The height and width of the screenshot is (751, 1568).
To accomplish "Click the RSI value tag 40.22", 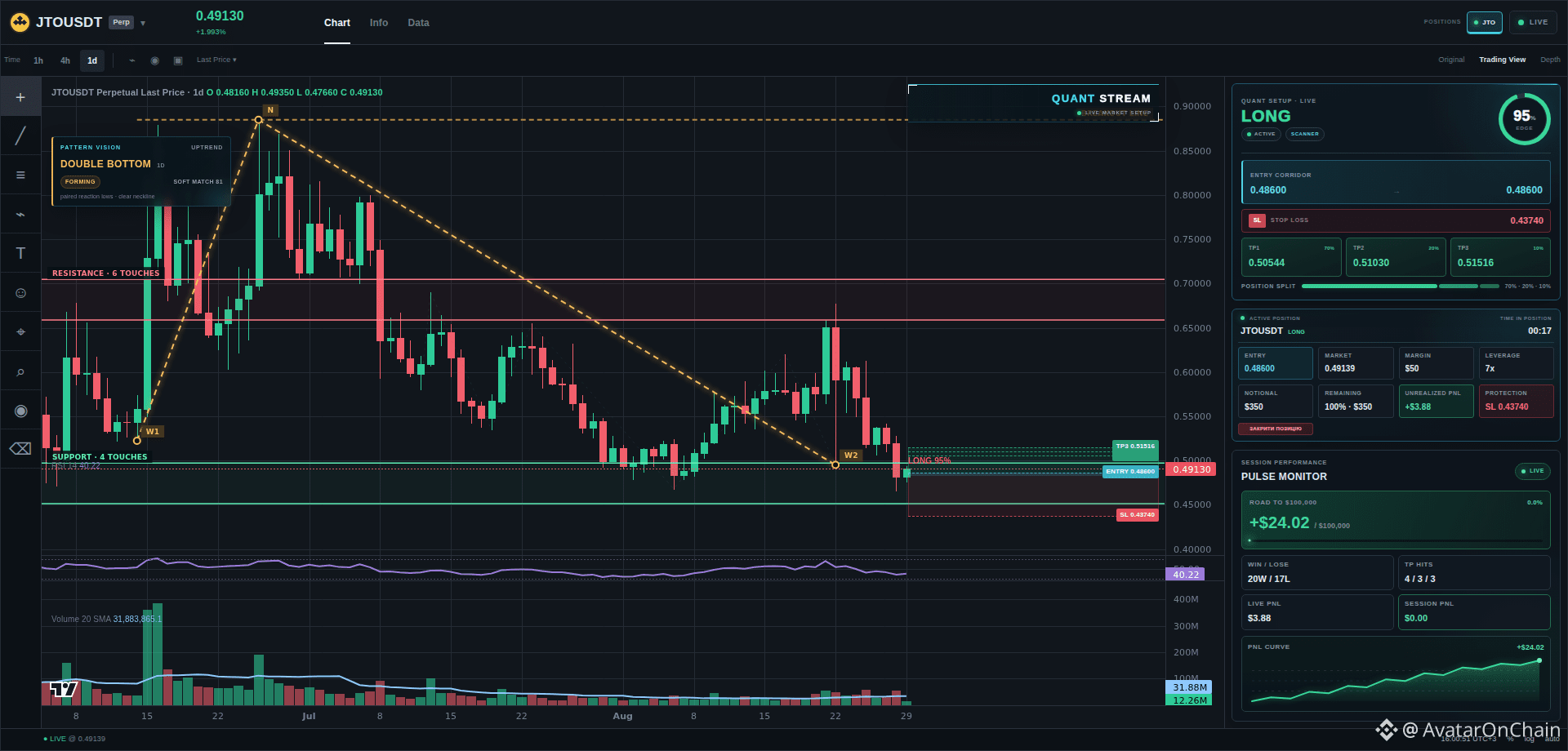I will coord(1186,575).
